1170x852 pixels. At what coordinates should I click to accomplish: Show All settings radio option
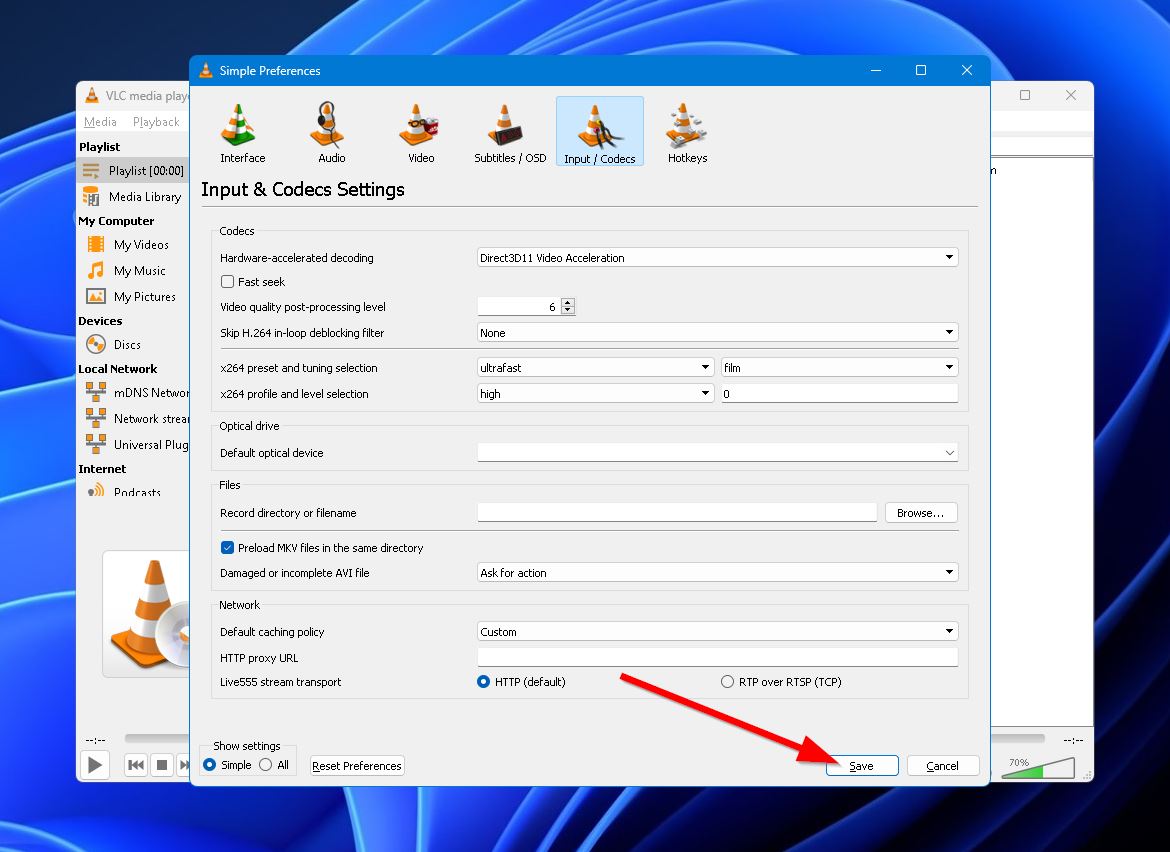(x=266, y=765)
